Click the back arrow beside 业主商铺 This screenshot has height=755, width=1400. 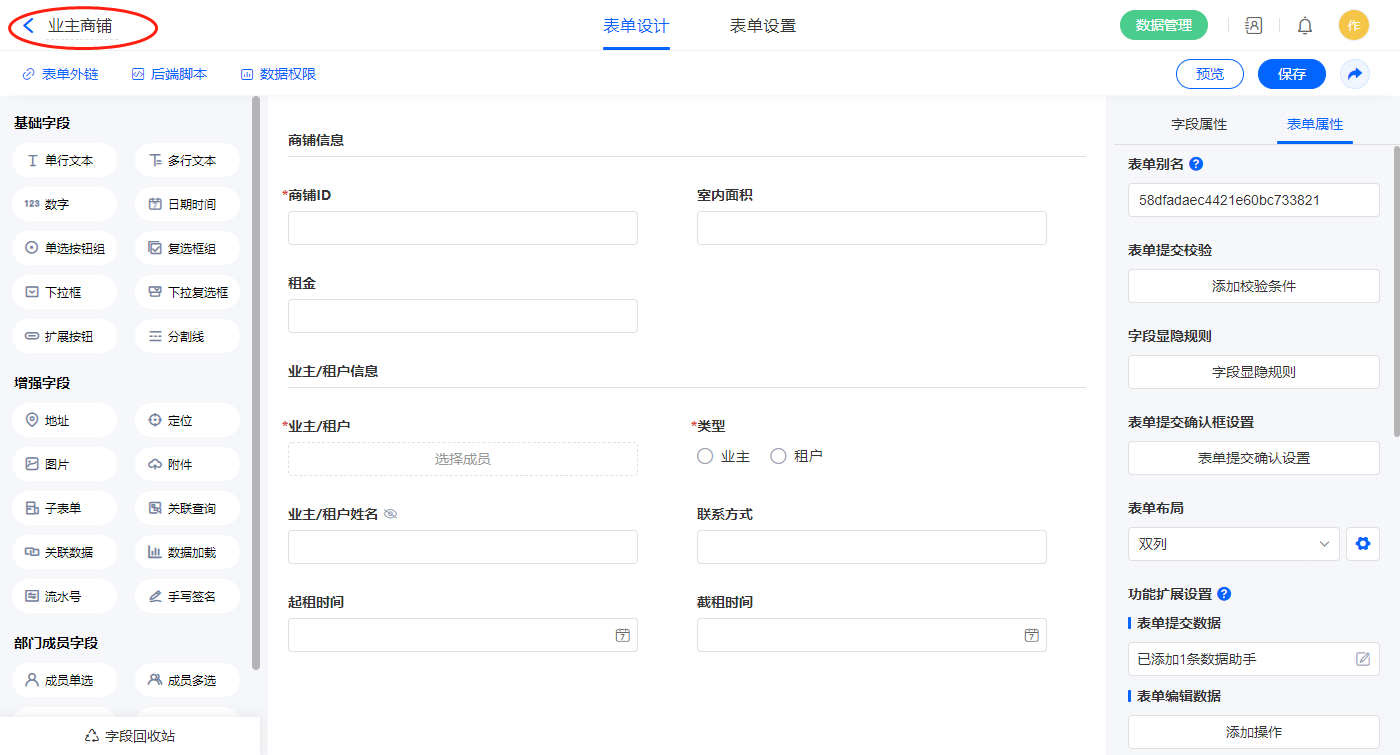coord(29,26)
